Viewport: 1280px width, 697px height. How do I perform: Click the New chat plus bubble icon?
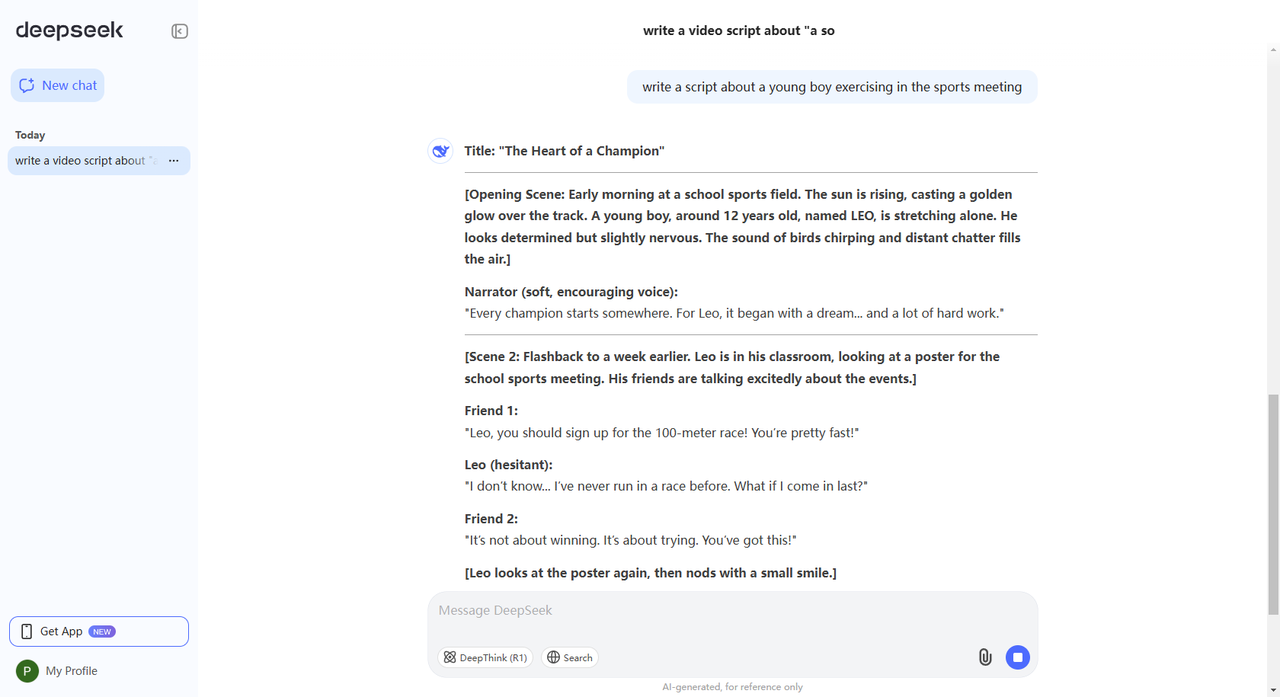click(x=27, y=85)
